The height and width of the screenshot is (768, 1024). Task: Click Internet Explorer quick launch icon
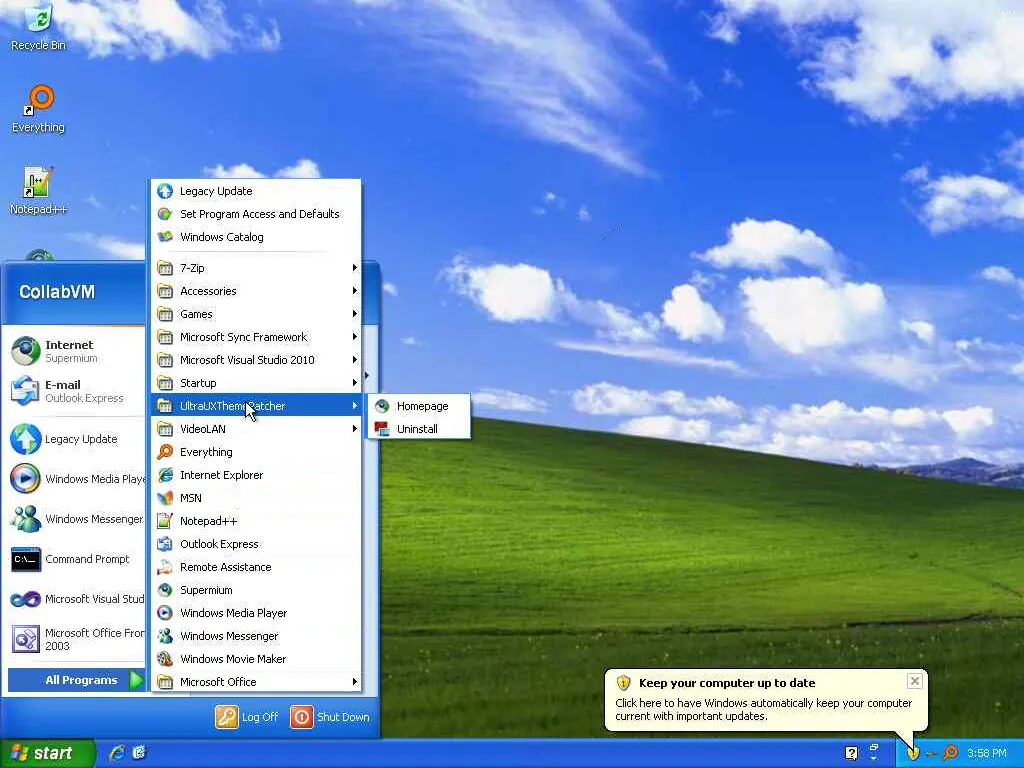117,753
